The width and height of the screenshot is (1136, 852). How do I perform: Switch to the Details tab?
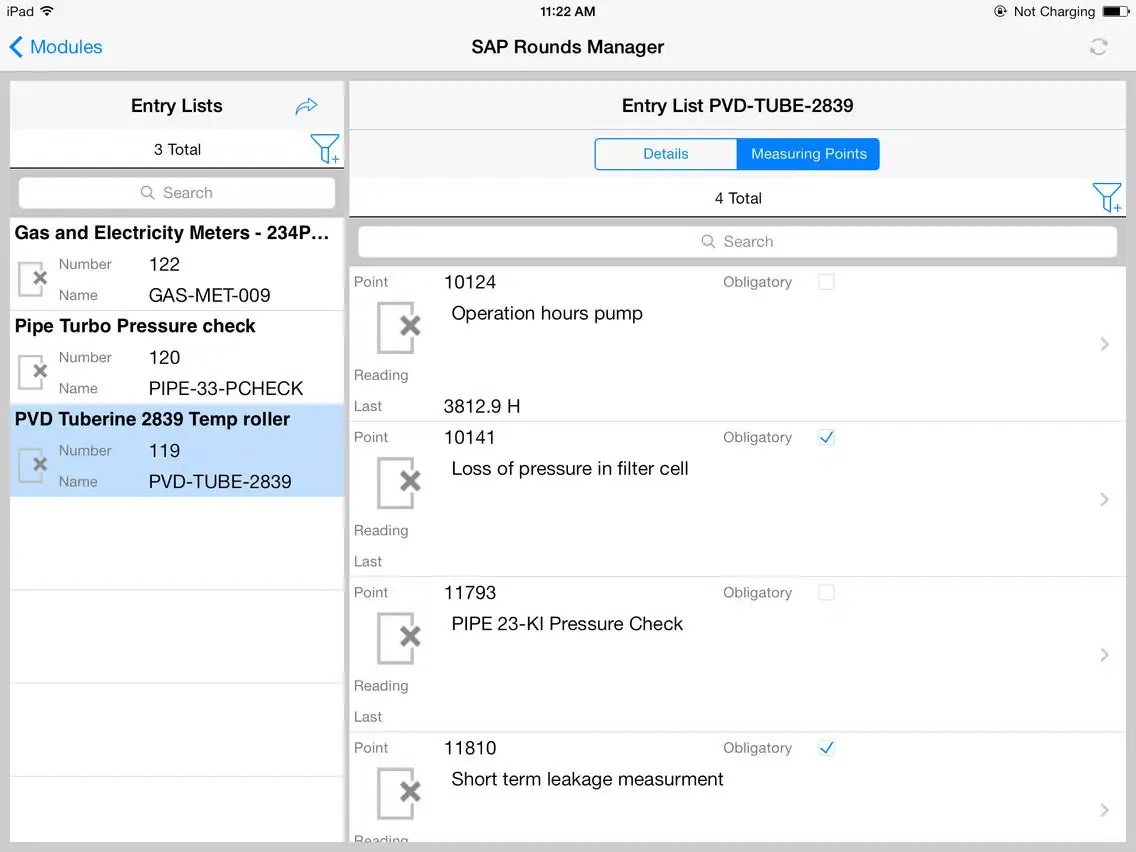click(x=666, y=154)
